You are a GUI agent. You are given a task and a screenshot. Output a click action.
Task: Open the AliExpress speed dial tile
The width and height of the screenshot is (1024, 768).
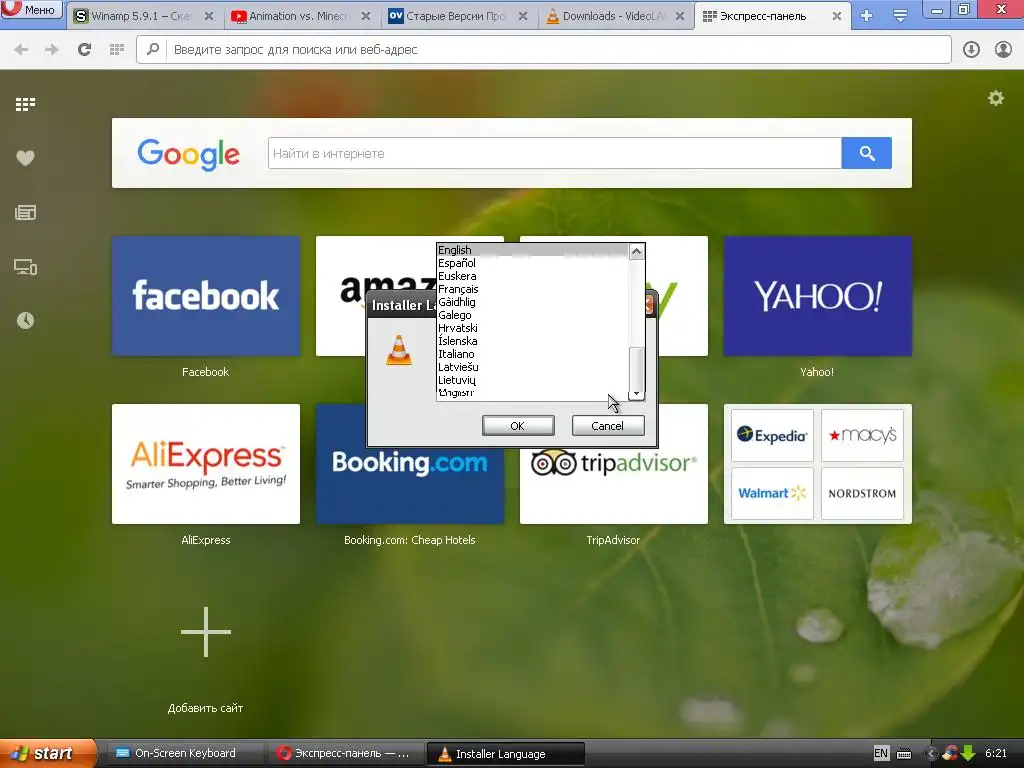[206, 464]
